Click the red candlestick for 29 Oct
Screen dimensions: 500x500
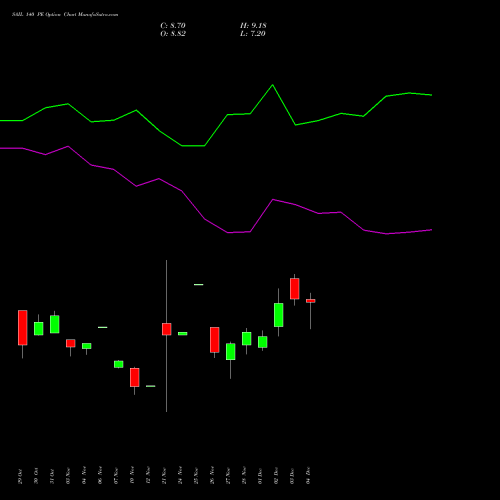23,328
